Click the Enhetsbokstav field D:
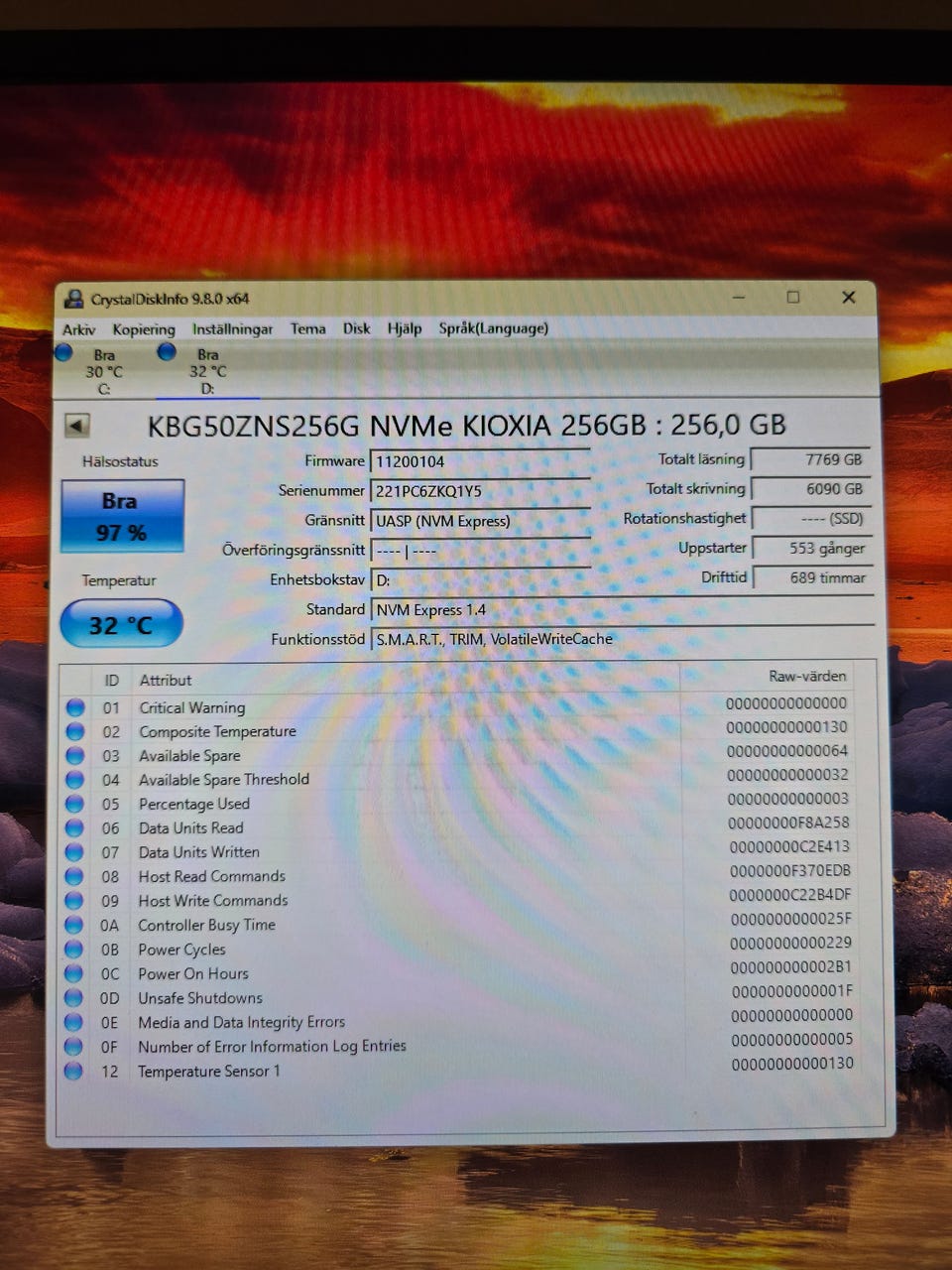 (480, 580)
